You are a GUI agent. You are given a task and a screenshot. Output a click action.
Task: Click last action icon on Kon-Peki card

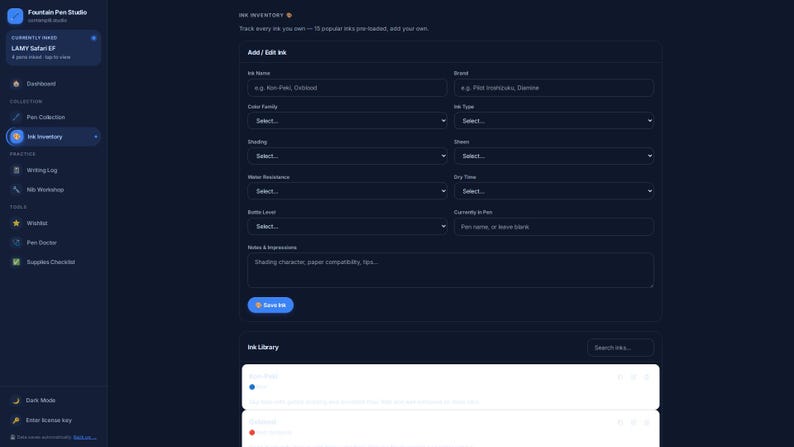coord(647,377)
